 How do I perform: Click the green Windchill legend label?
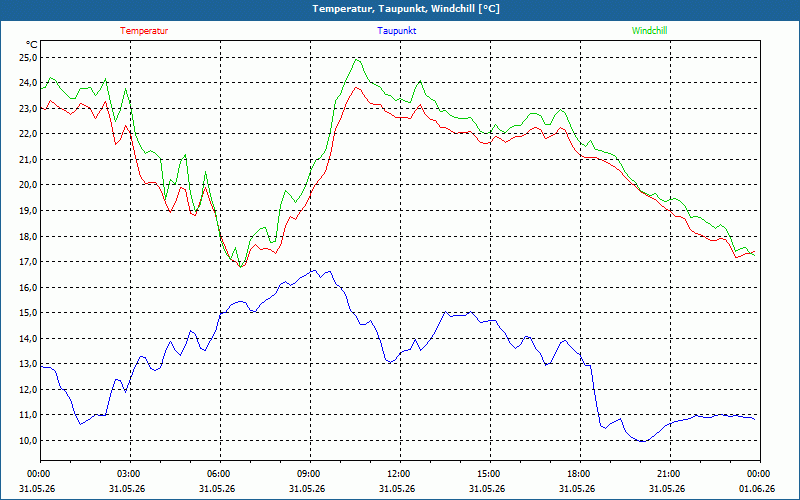(649, 31)
